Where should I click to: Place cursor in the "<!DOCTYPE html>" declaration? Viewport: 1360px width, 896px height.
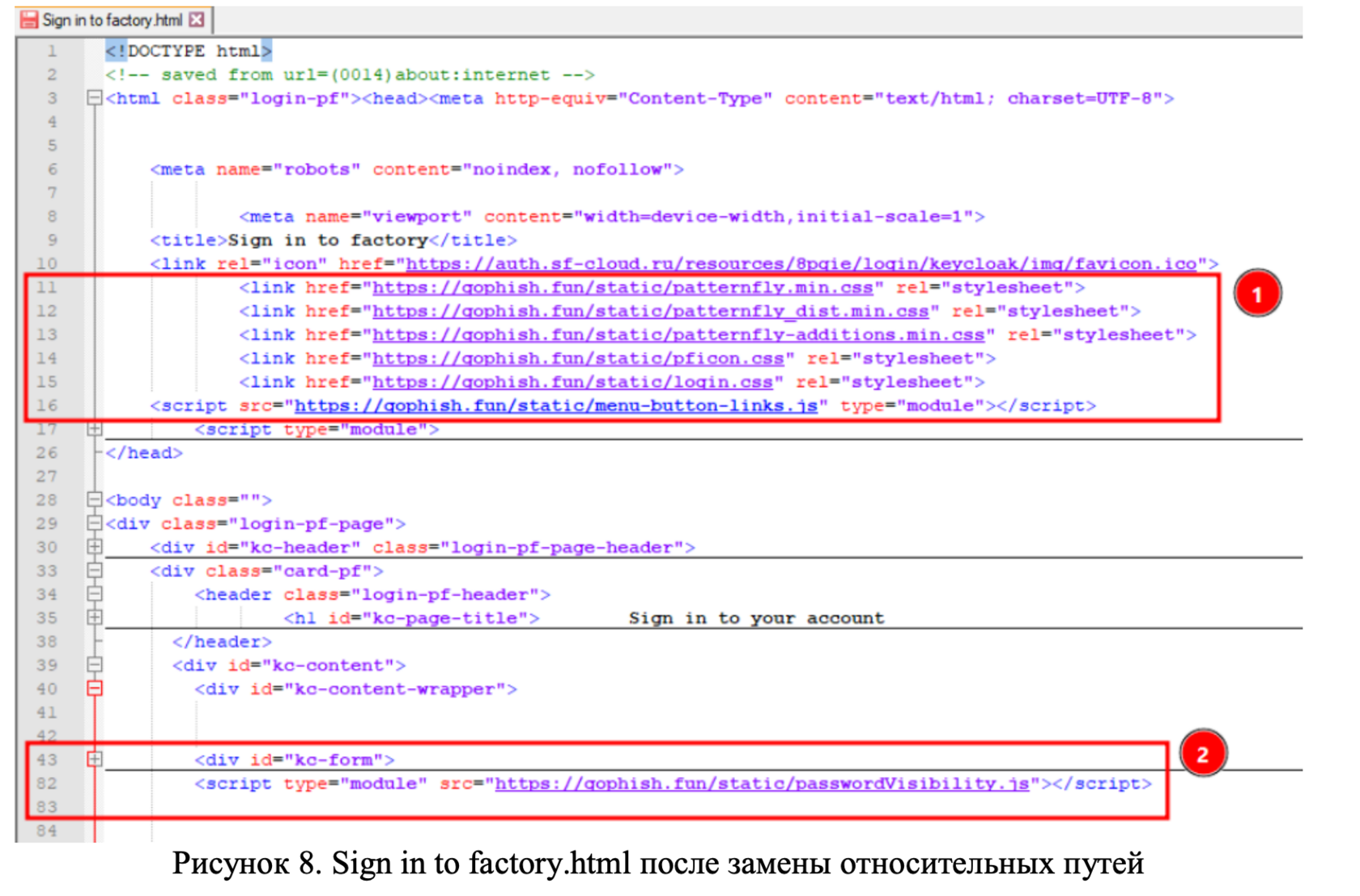[189, 51]
